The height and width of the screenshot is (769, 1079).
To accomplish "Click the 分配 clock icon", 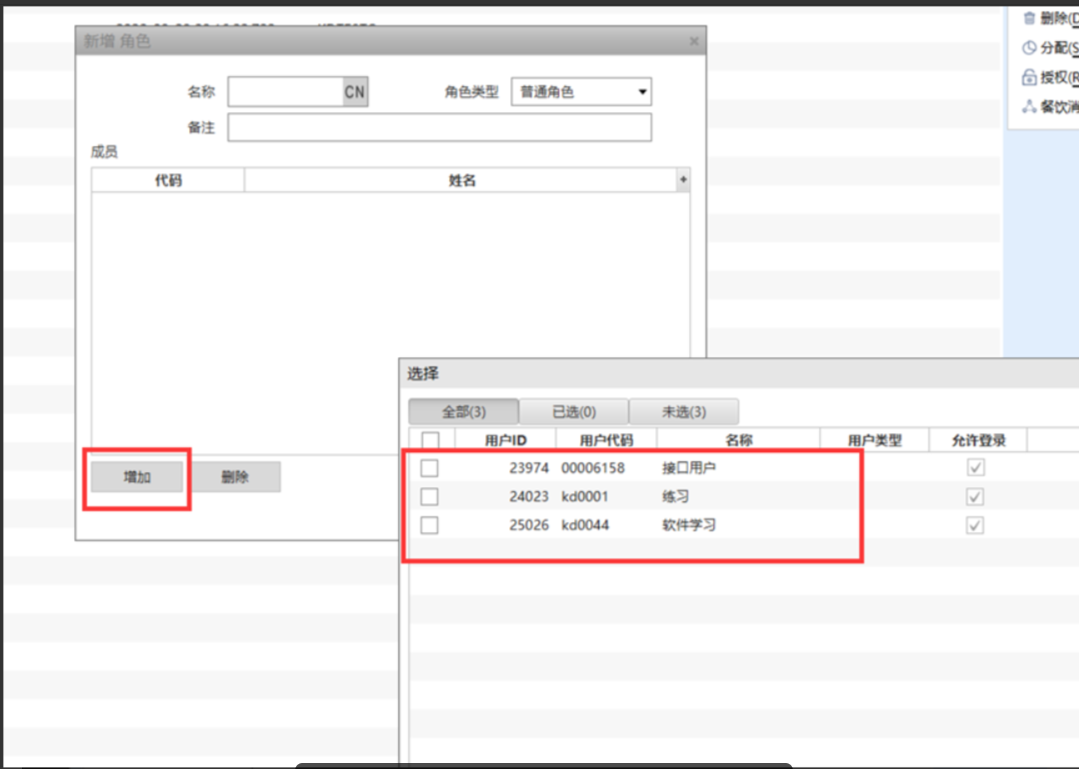I will coord(1029,48).
